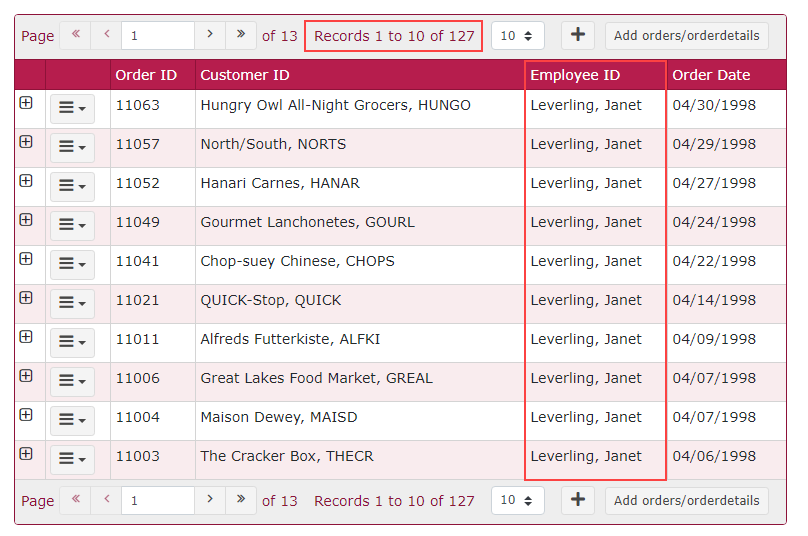This screenshot has height=536, width=808.
Task: Go to previous page in top pager
Action: tap(106, 35)
